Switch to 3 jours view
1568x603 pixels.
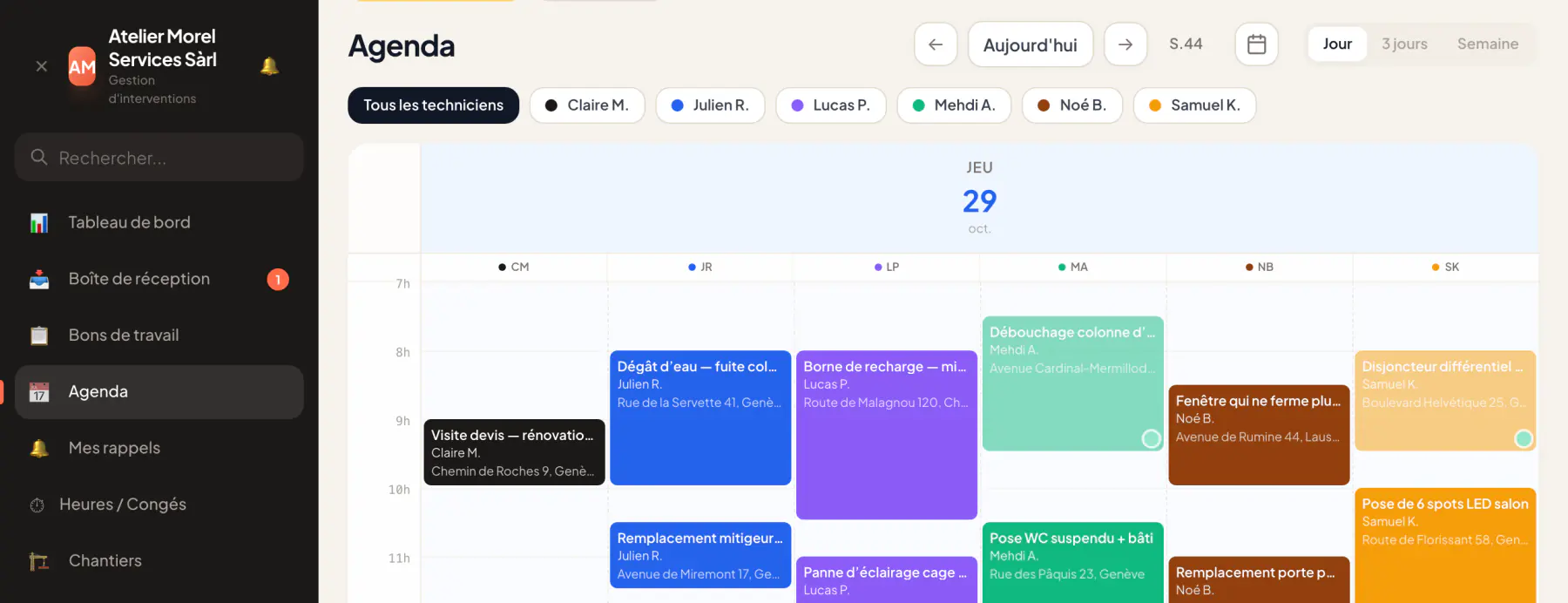pyautogui.click(x=1404, y=44)
